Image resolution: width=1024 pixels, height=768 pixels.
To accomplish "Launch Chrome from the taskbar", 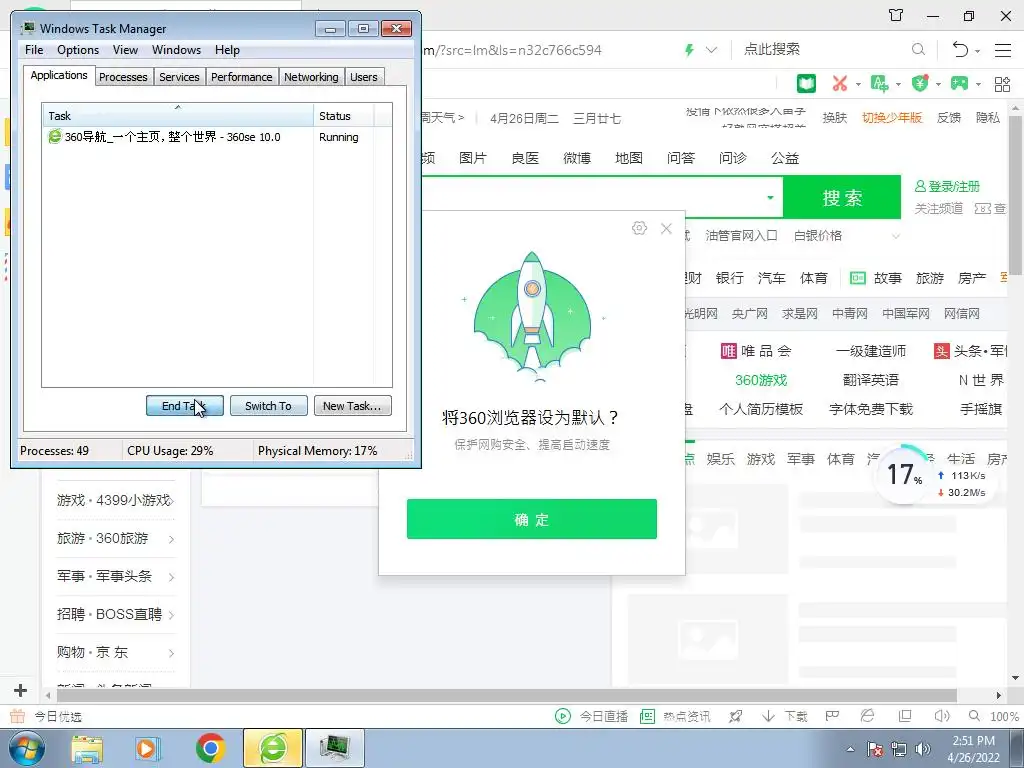I will click(210, 748).
